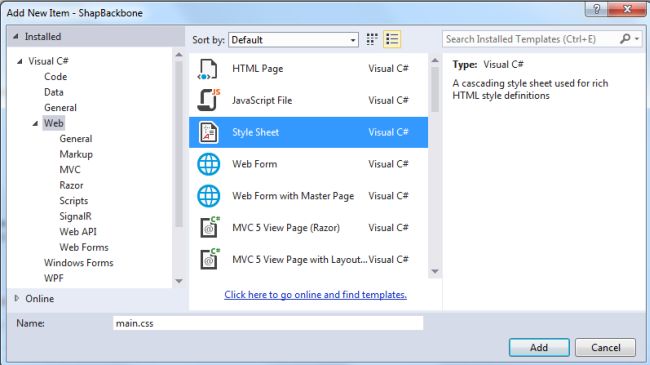Click the template list scroll down arrow
This screenshot has width=650, height=365.
(x=435, y=271)
